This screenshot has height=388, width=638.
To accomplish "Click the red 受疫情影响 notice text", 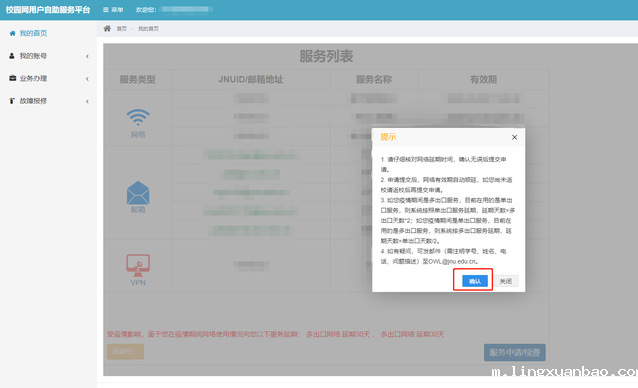I will (275, 334).
